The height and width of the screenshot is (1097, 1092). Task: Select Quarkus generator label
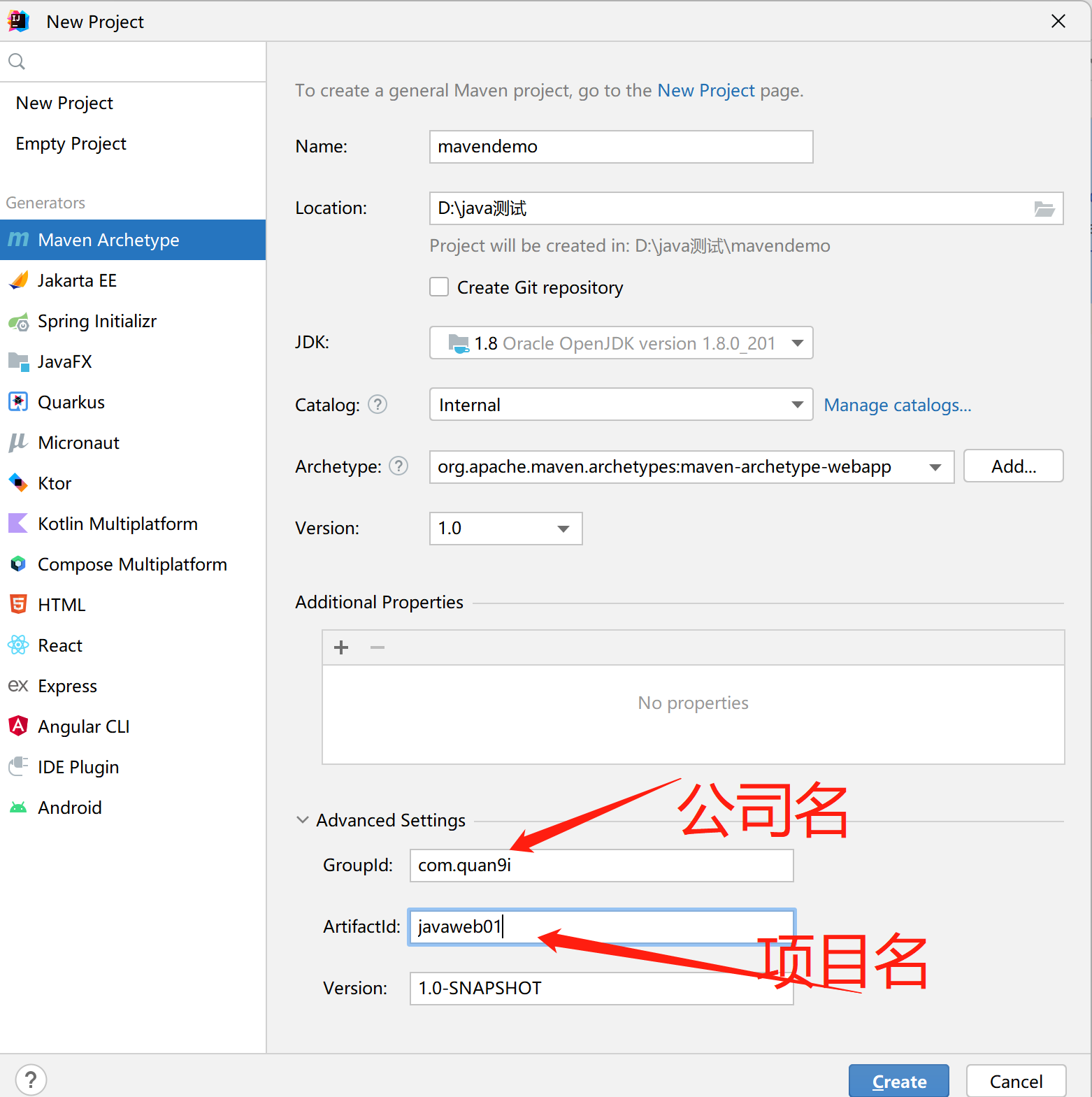(71, 402)
